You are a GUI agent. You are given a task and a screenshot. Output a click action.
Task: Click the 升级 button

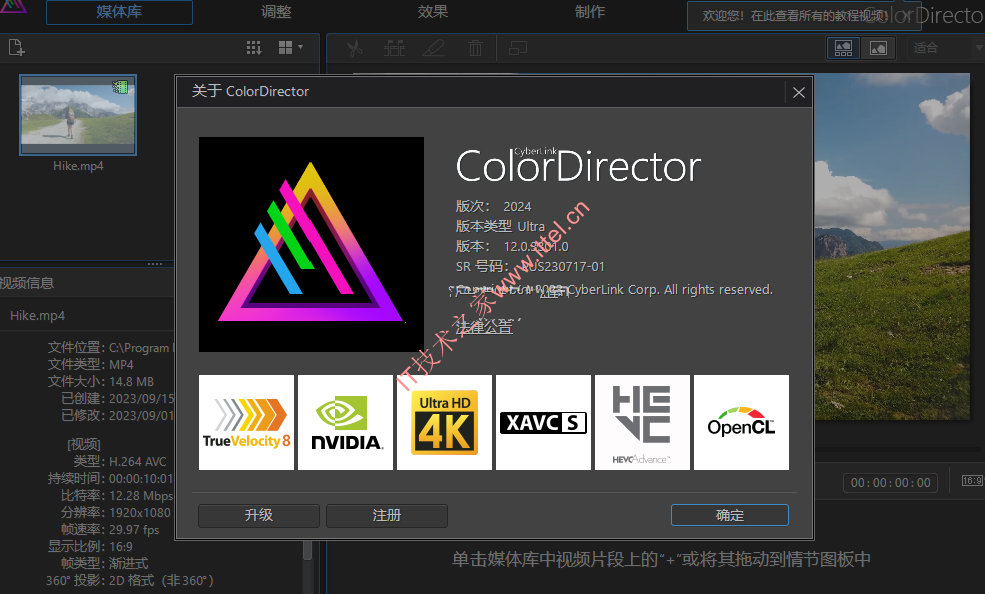[259, 516]
